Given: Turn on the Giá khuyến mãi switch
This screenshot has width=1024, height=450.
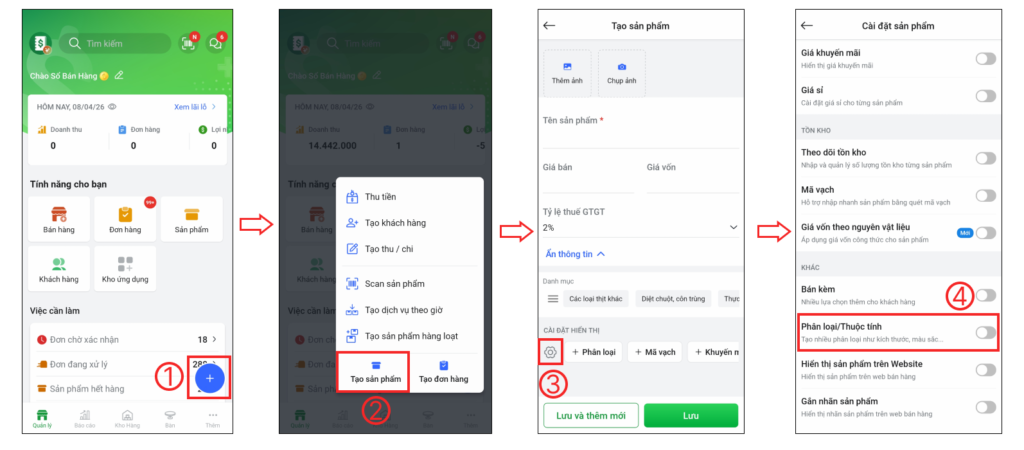Looking at the screenshot, I should coord(985,59).
